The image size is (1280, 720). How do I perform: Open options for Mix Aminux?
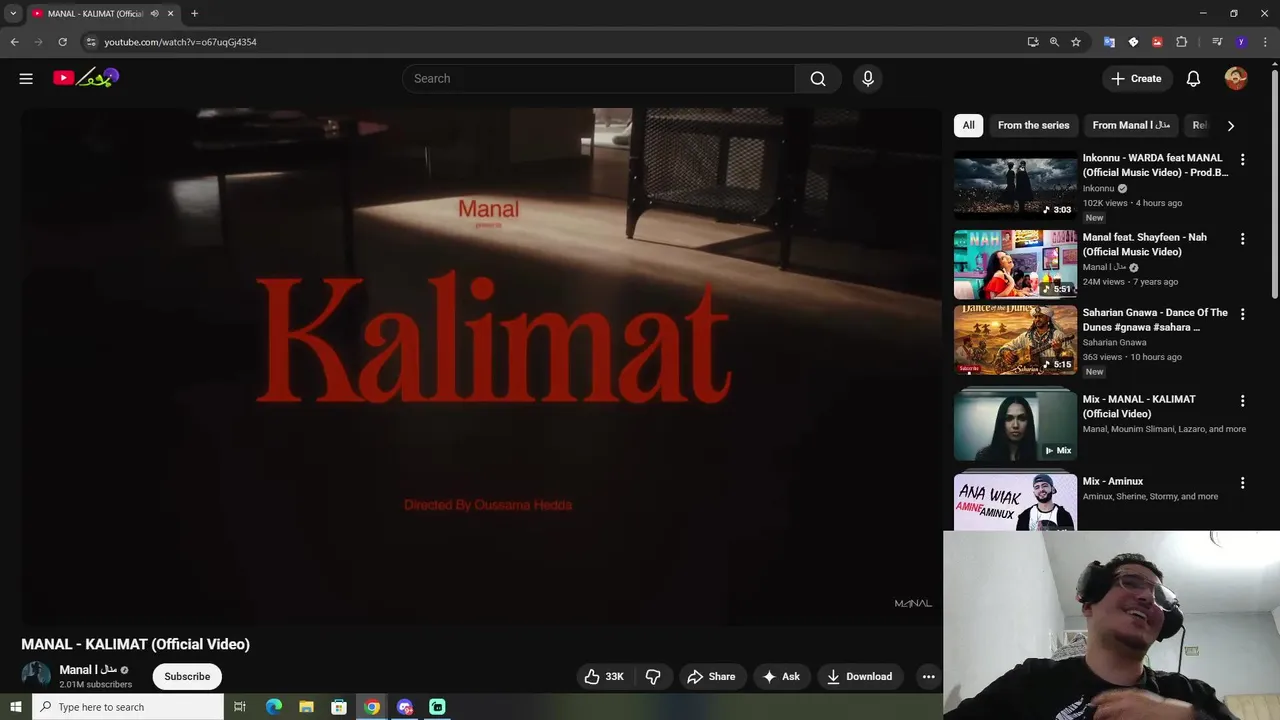pyautogui.click(x=1242, y=482)
